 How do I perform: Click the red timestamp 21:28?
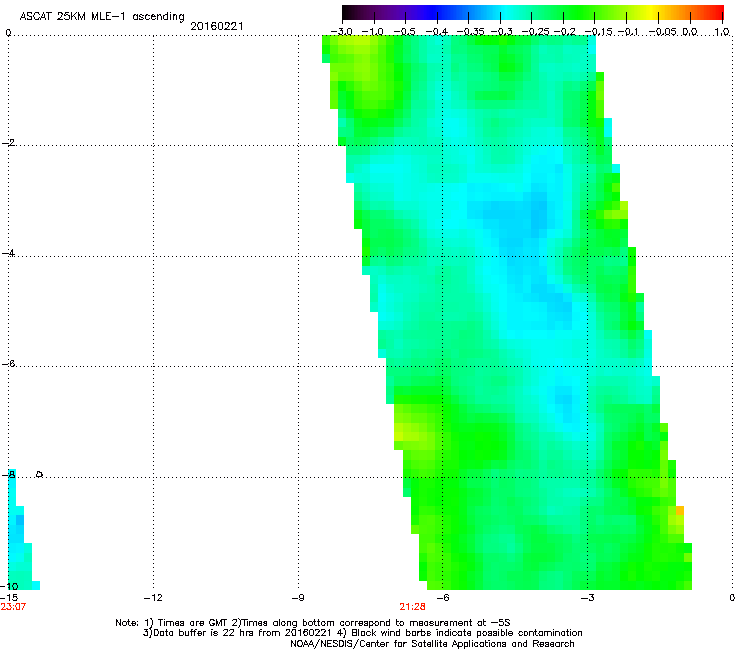coord(412,607)
